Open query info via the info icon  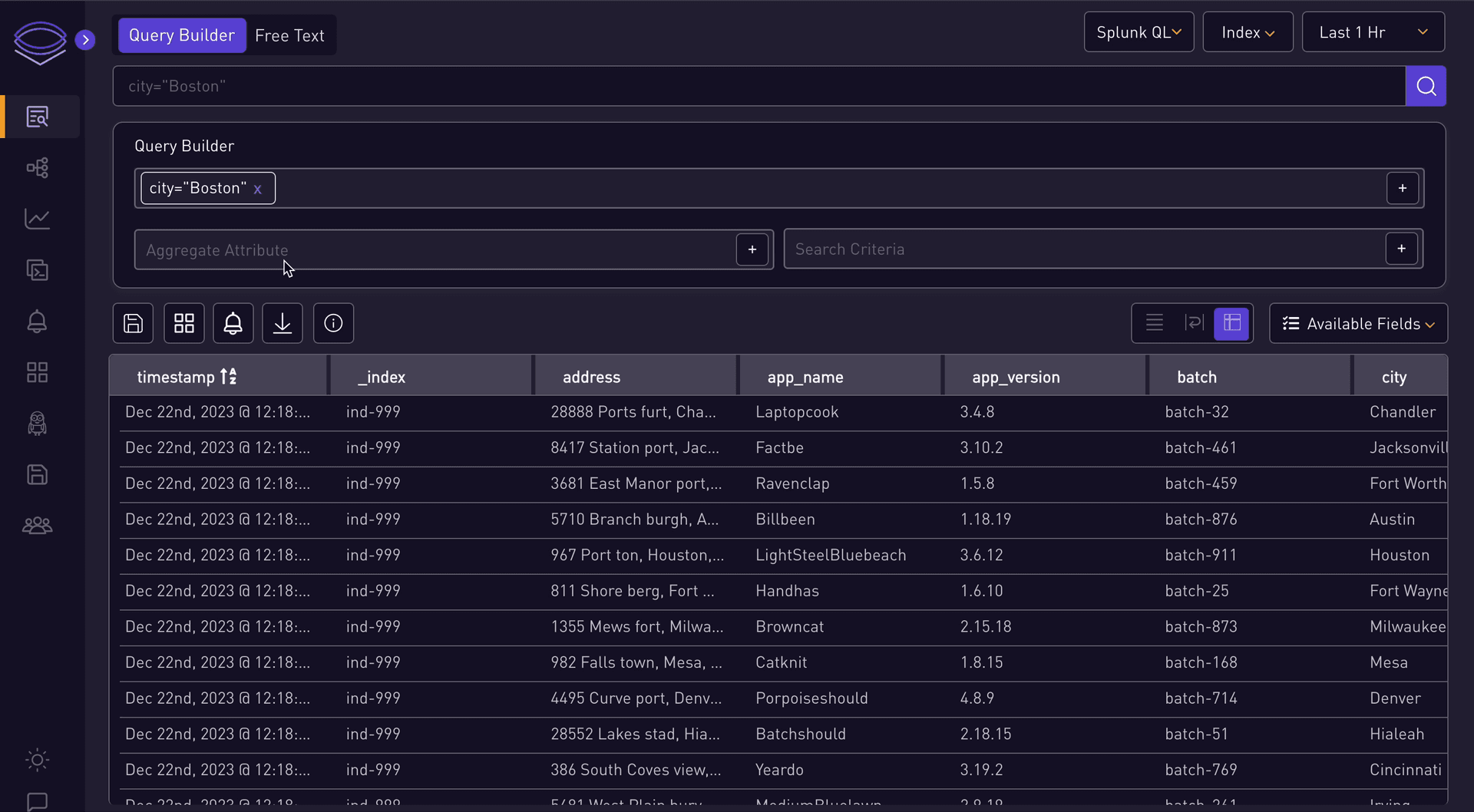pos(333,323)
